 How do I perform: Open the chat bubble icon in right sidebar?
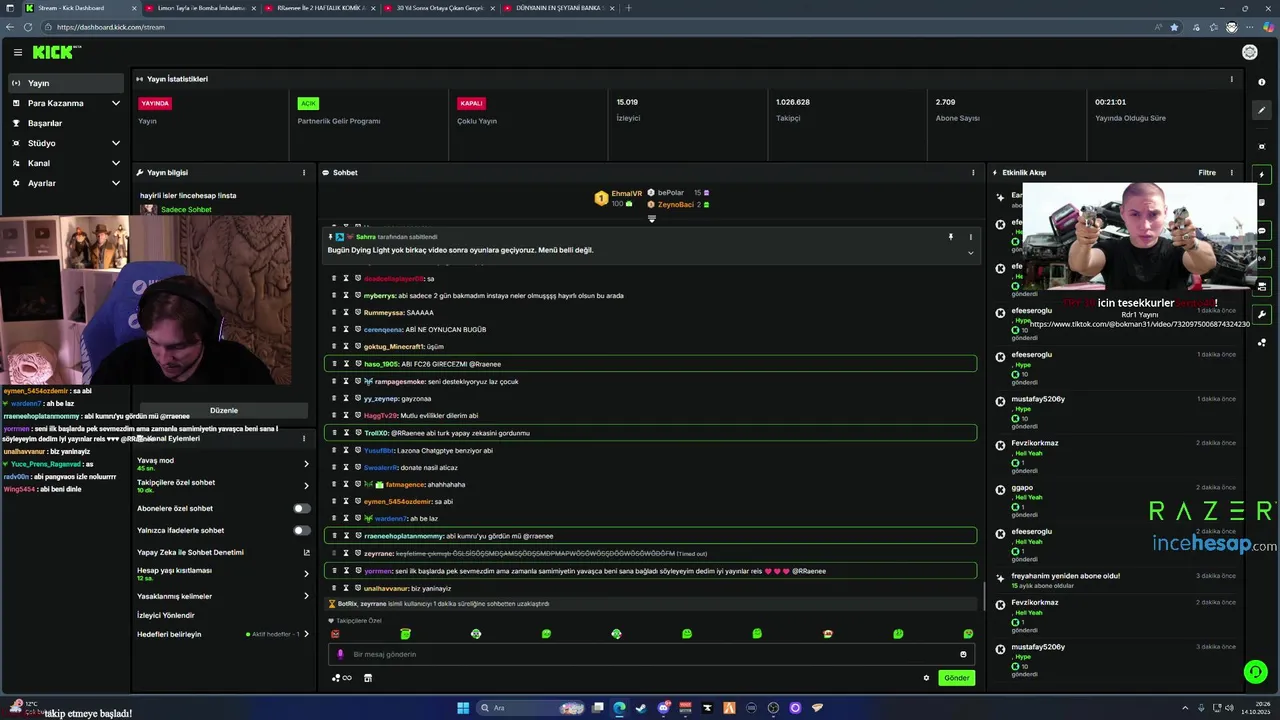[x=1262, y=231]
